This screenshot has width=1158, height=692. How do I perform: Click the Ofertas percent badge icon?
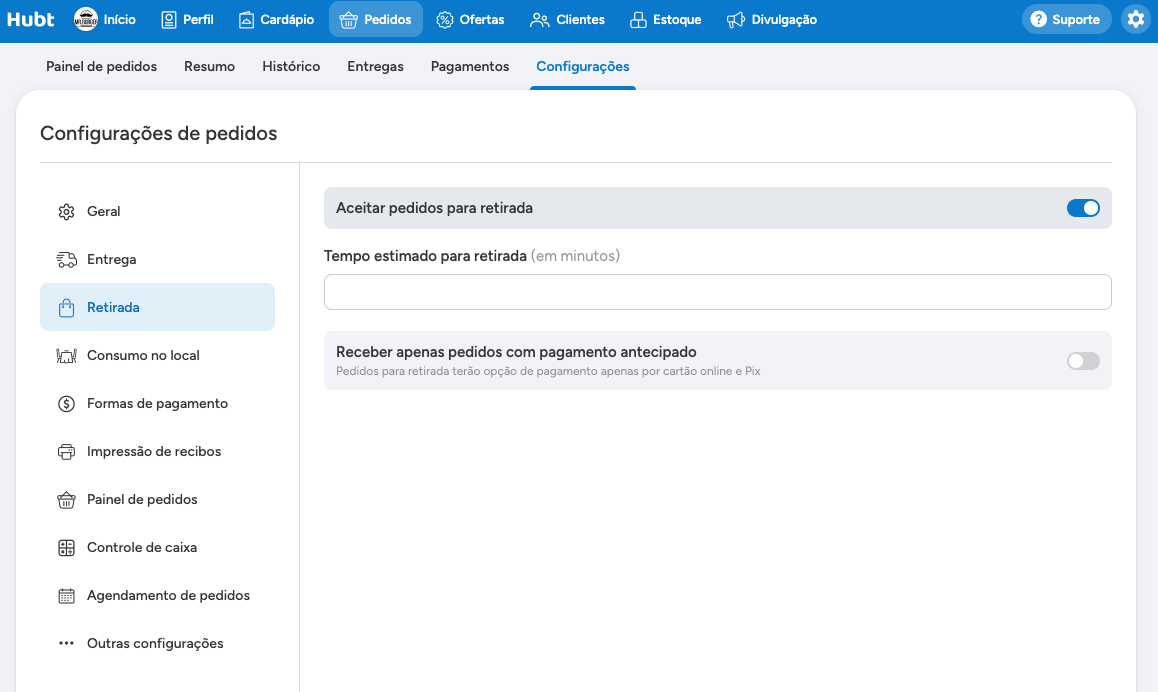click(x=445, y=20)
